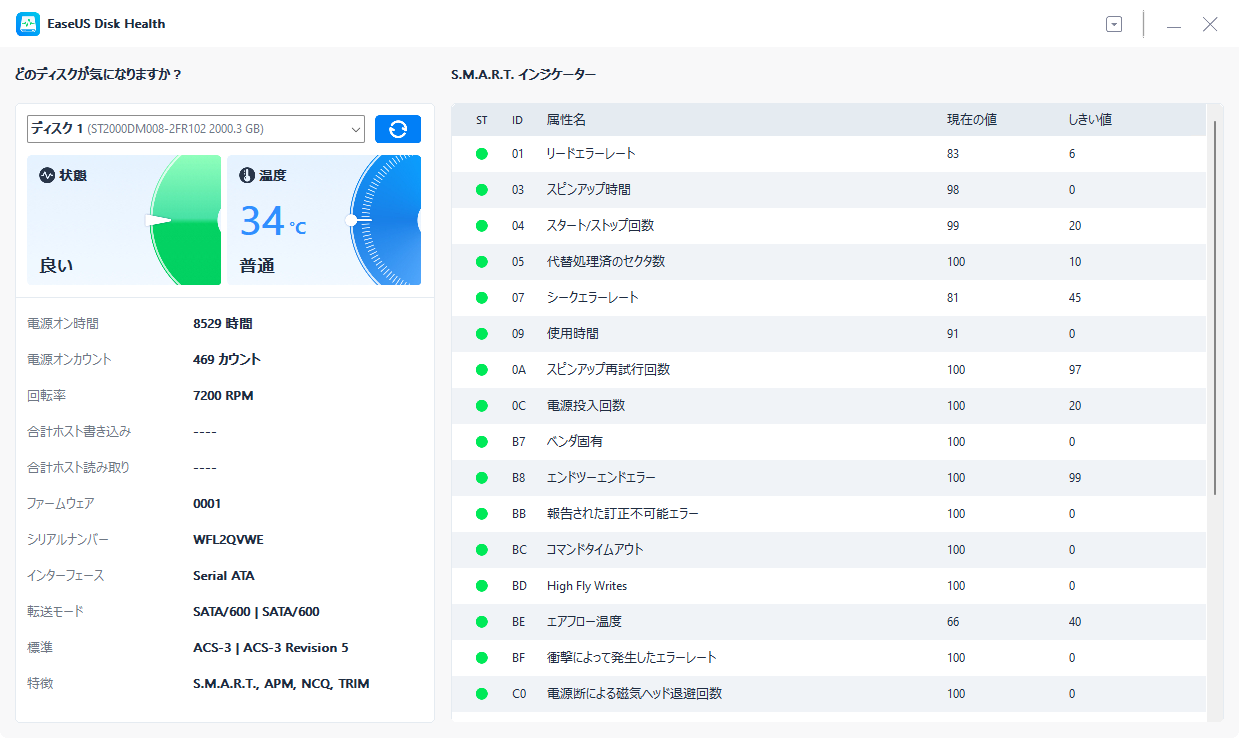Toggle the status dot next to 使用時間
Image resolution: width=1240 pixels, height=740 pixels.
click(x=481, y=333)
